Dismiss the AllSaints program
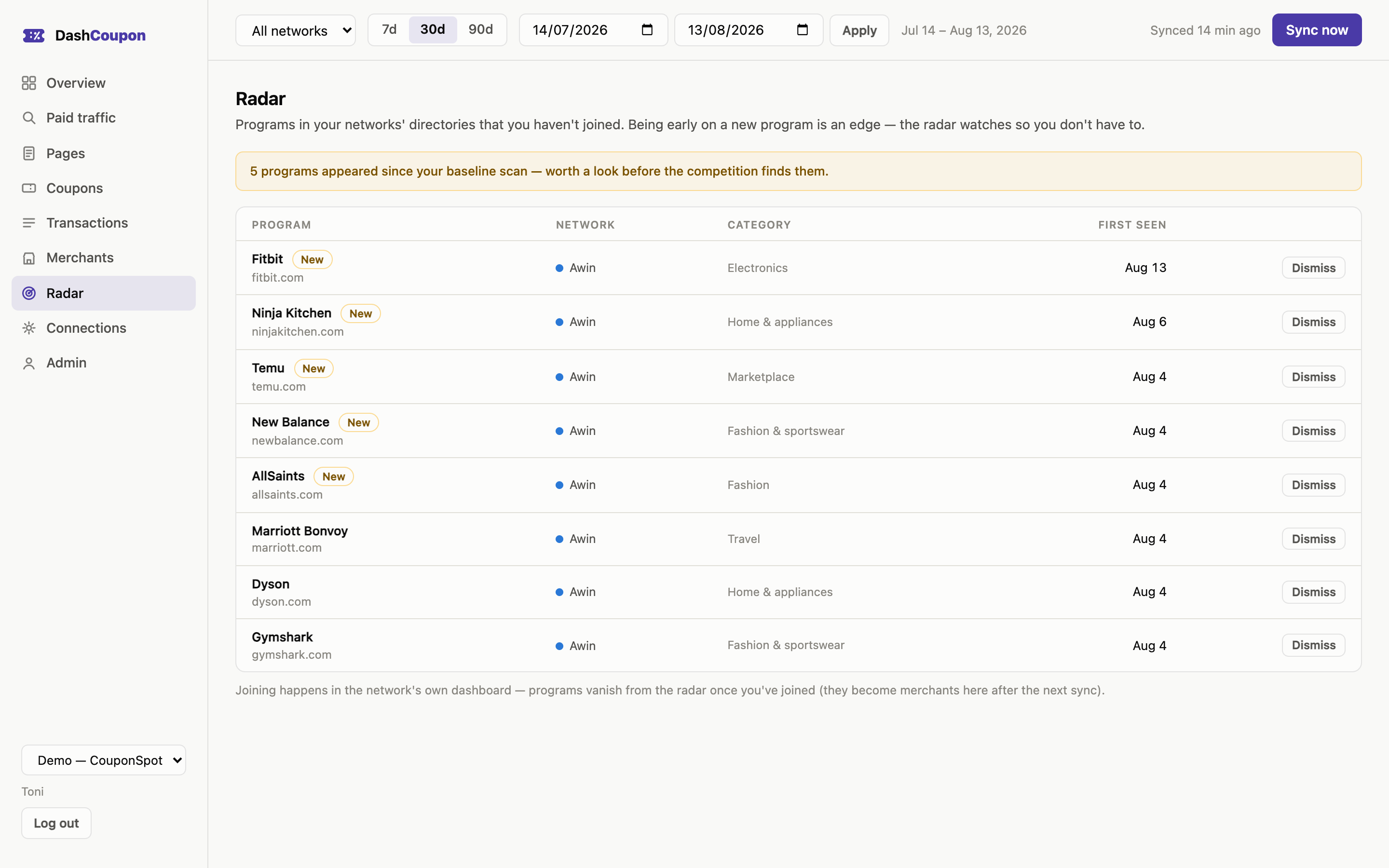The image size is (1389, 868). pyautogui.click(x=1313, y=485)
